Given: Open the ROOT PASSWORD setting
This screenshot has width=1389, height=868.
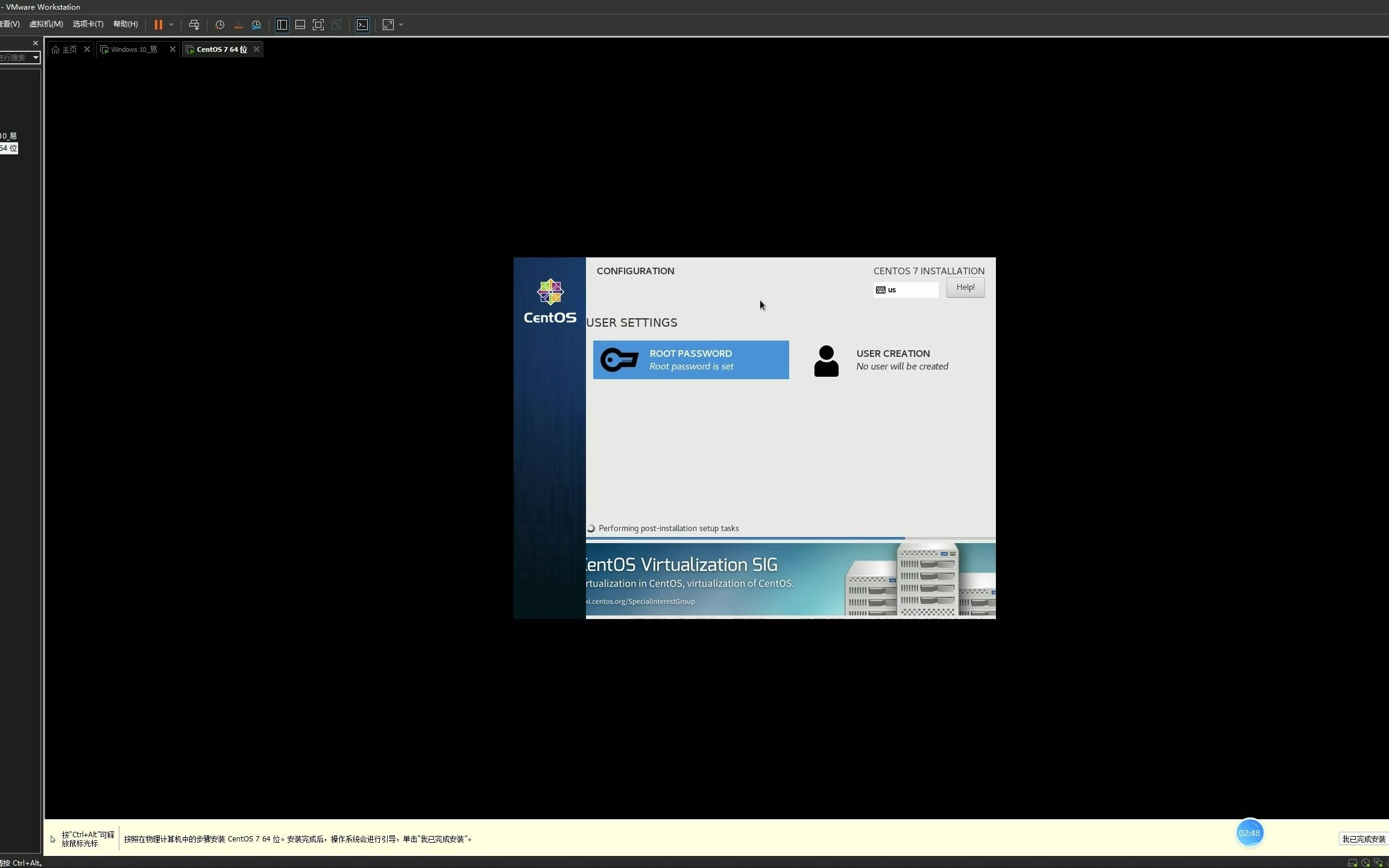Looking at the screenshot, I should coord(691,360).
